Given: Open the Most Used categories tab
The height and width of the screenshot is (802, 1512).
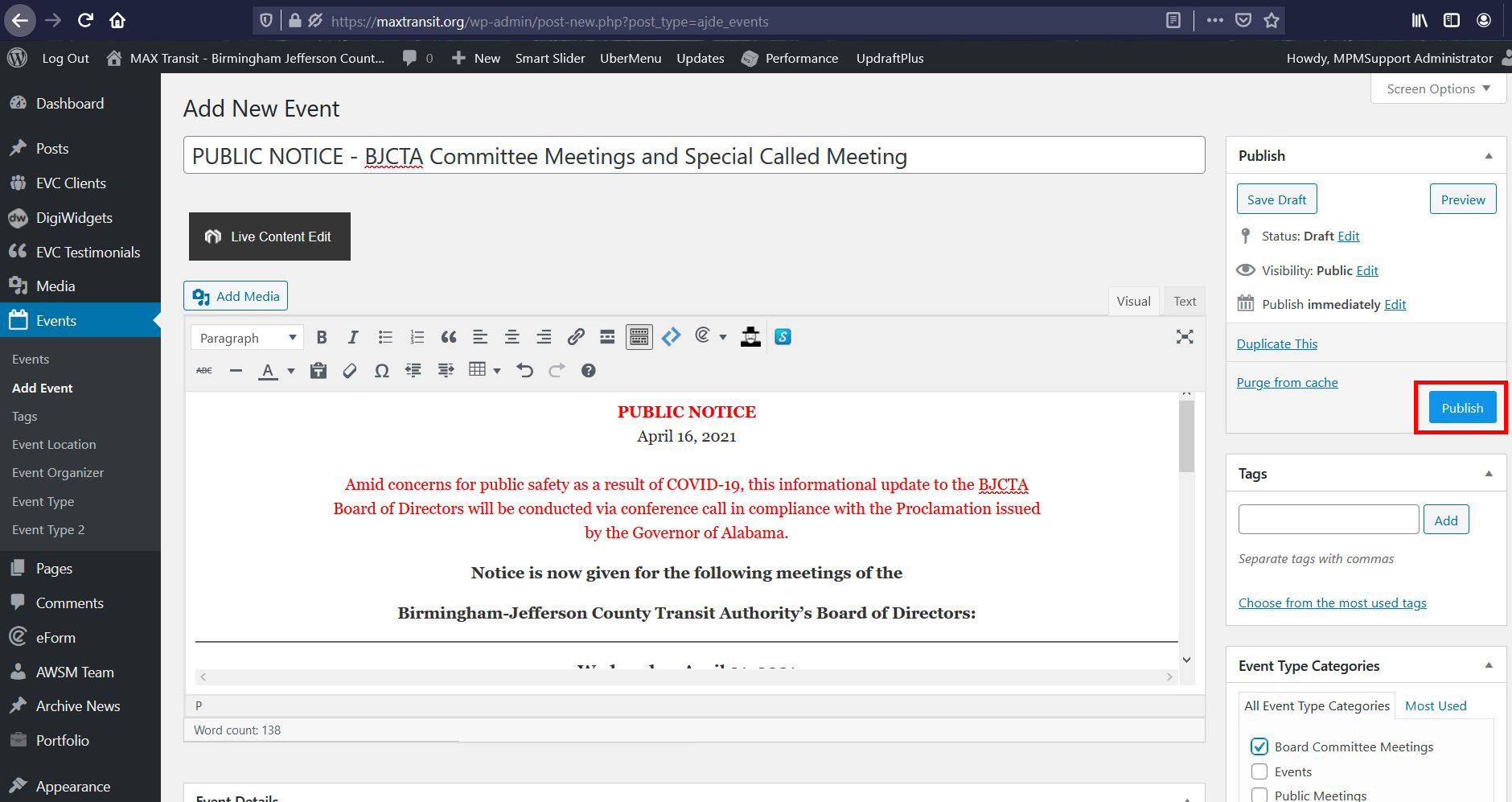Looking at the screenshot, I should (1436, 705).
